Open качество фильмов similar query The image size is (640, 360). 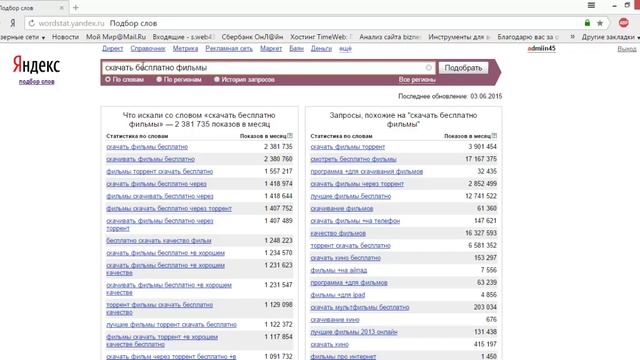[x=338, y=233]
